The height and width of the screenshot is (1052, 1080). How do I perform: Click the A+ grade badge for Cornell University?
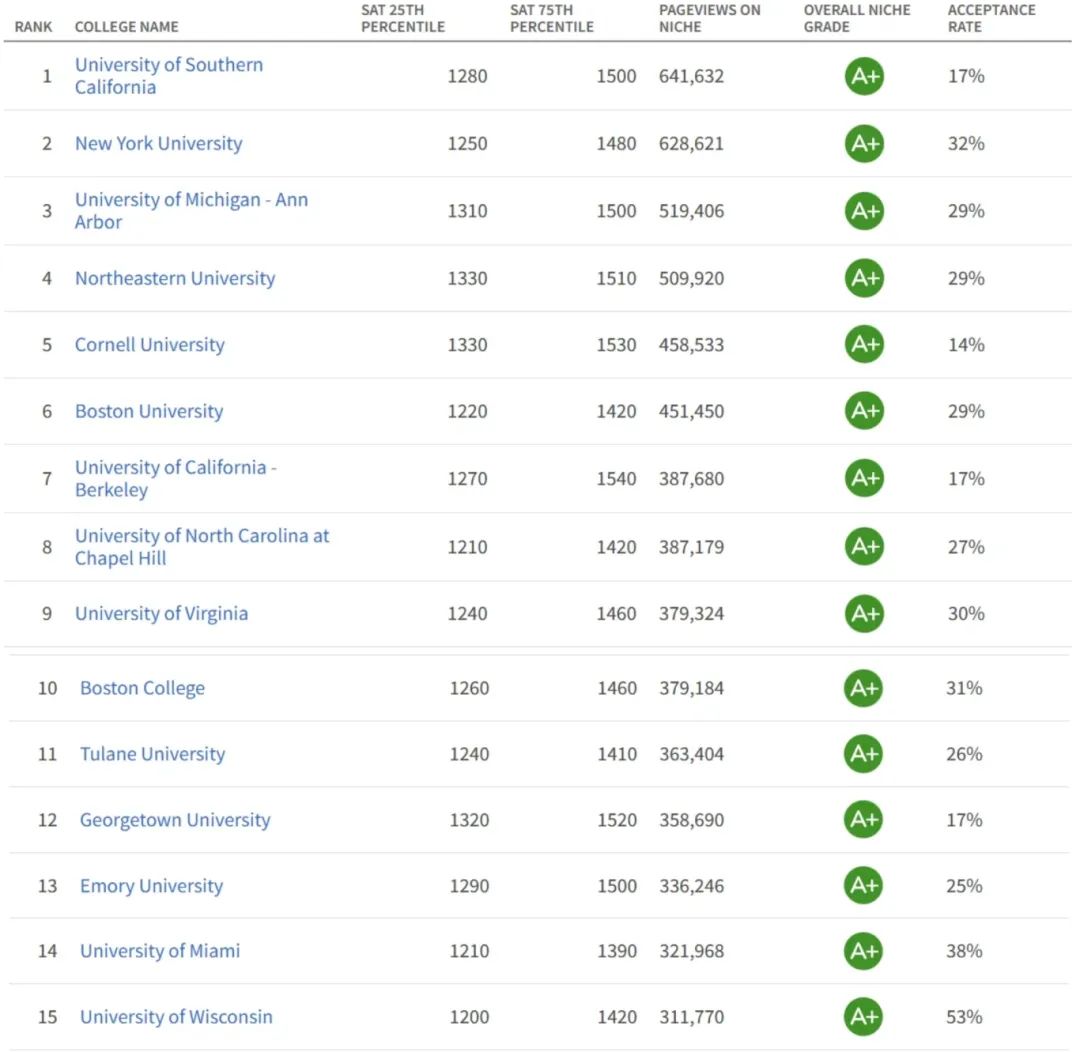864,345
